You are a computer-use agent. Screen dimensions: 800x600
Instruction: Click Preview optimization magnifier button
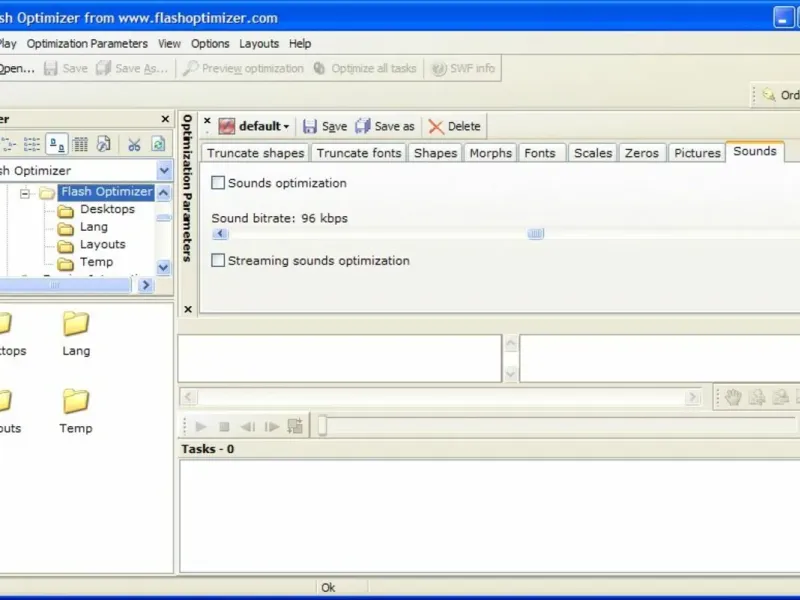tap(243, 68)
